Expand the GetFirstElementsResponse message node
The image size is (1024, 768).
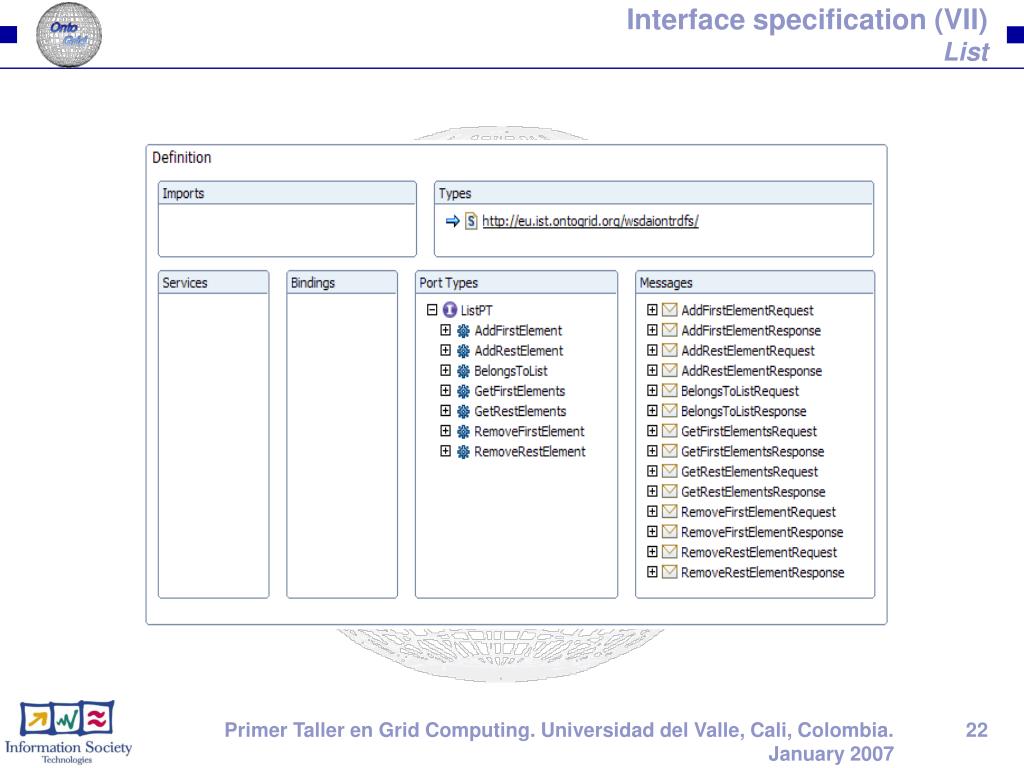pos(652,451)
